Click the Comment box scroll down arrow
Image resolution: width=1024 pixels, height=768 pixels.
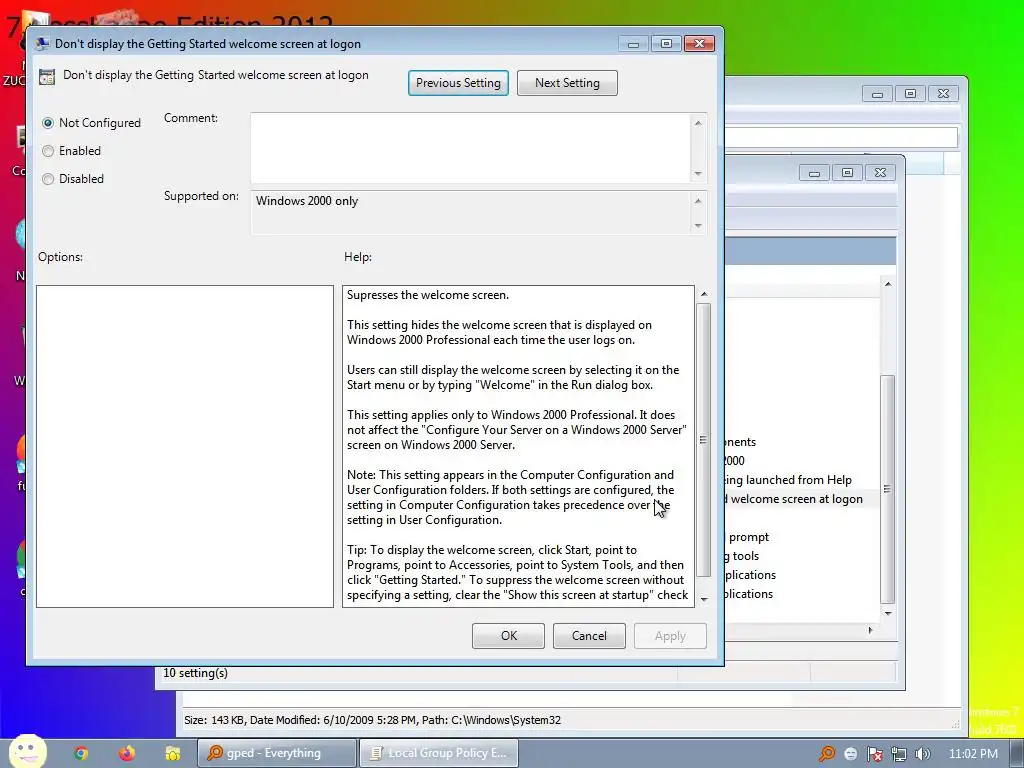698,174
